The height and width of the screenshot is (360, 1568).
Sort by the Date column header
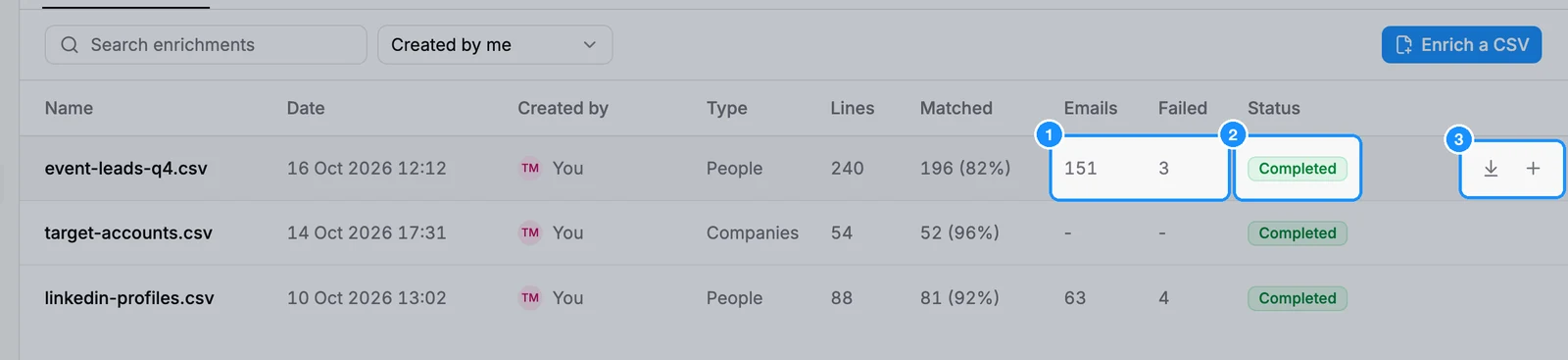[x=306, y=108]
